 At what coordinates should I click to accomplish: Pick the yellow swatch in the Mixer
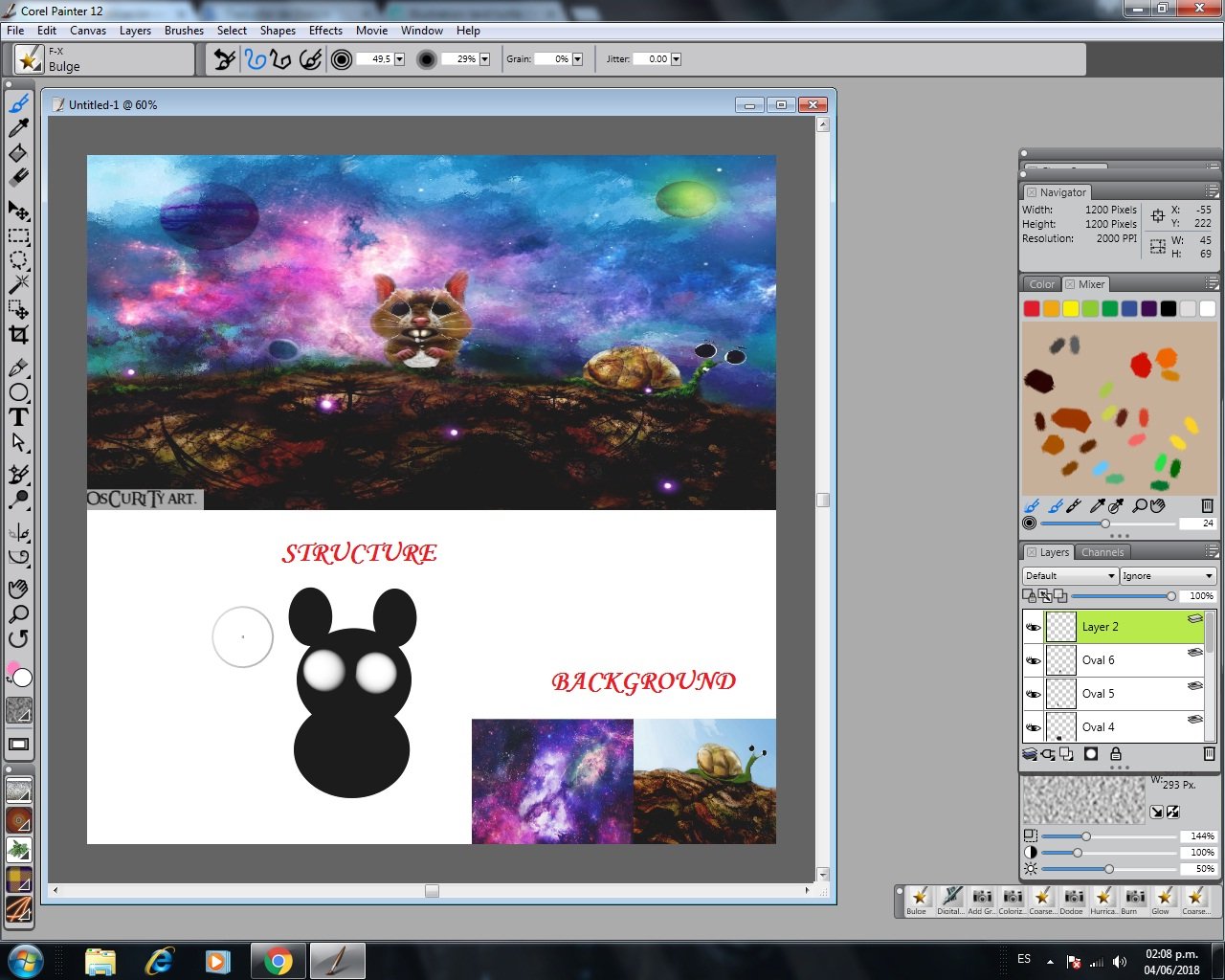[x=1071, y=308]
